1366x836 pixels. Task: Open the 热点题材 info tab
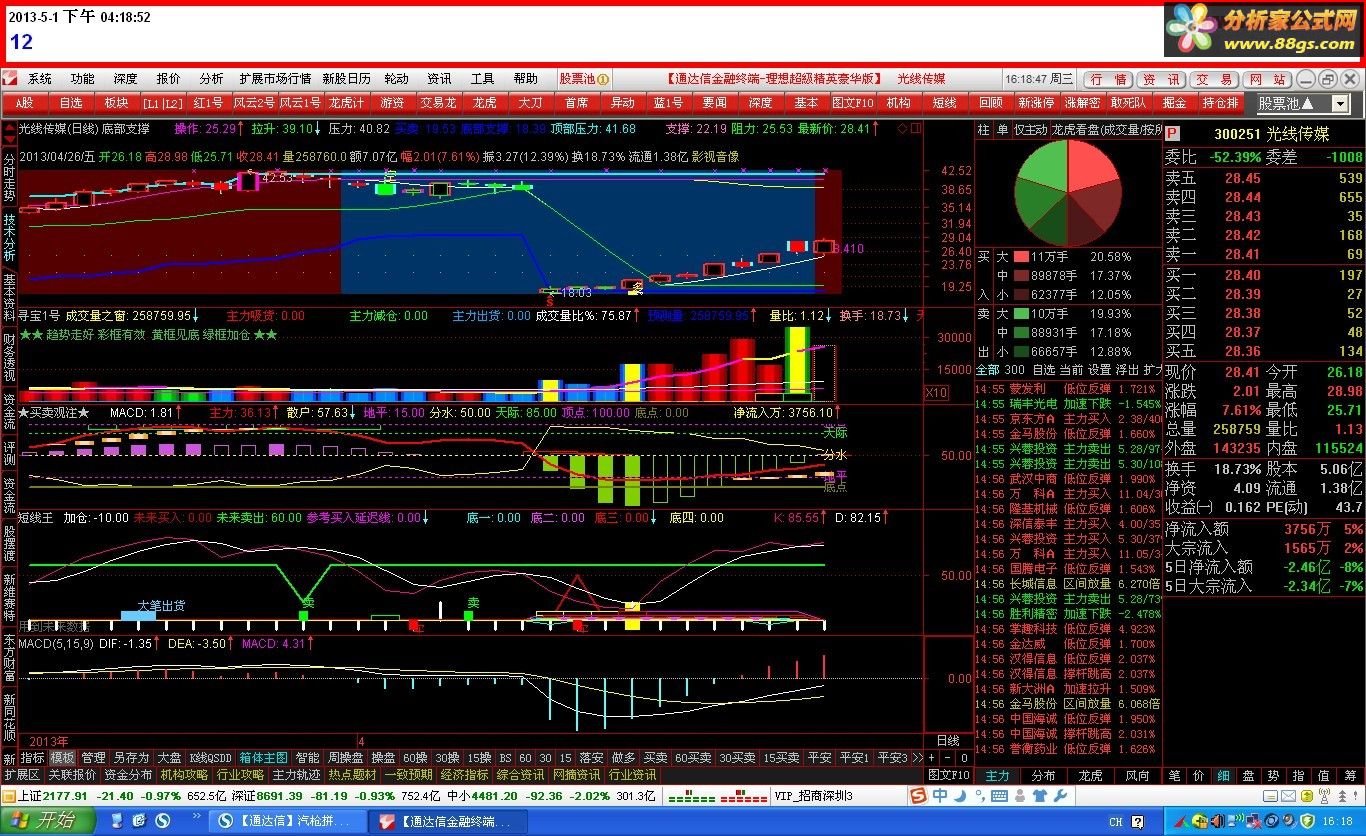[353, 775]
